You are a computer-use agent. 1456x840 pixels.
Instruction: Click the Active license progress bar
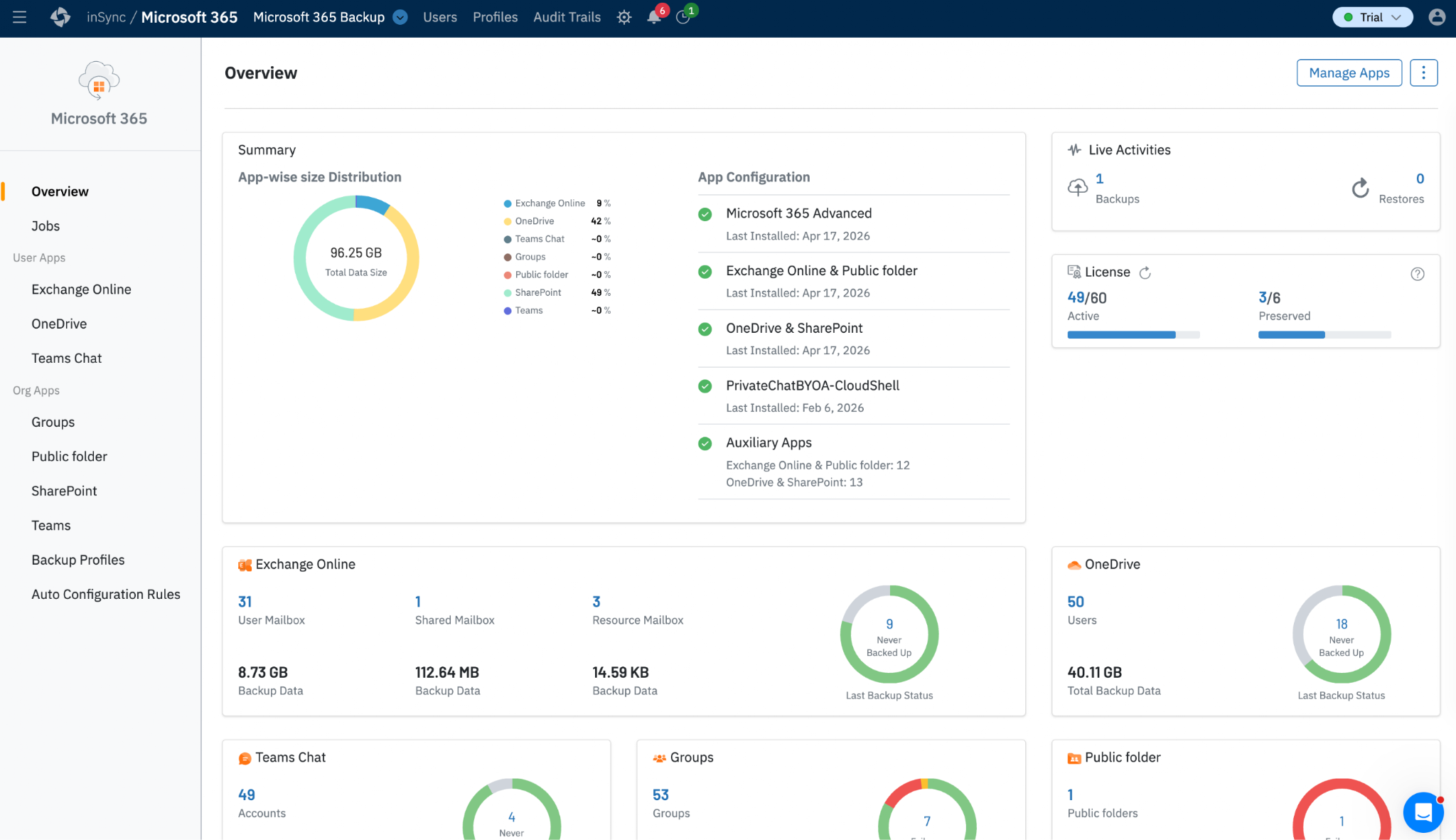pos(1133,334)
